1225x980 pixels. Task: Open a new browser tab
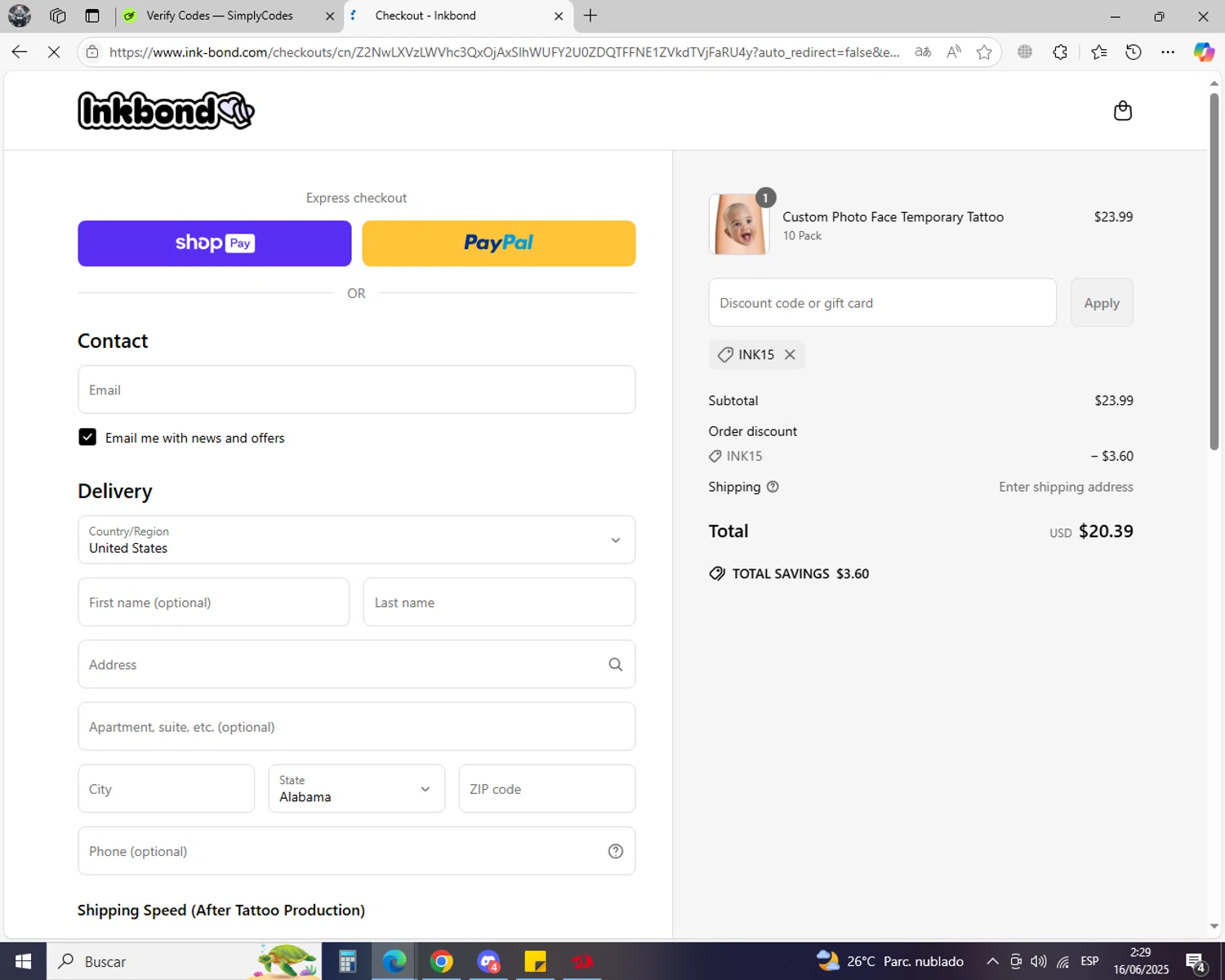pyautogui.click(x=590, y=16)
